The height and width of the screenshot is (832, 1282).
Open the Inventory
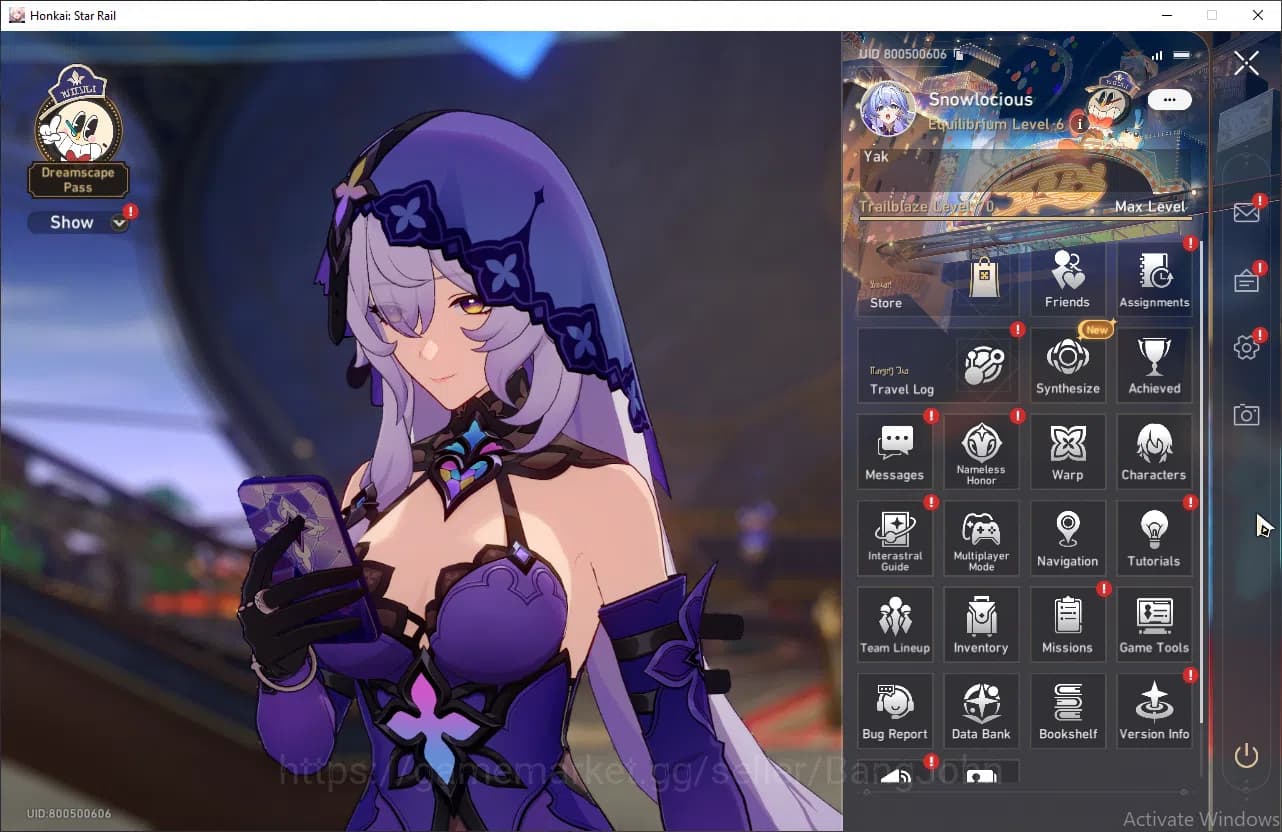(981, 625)
